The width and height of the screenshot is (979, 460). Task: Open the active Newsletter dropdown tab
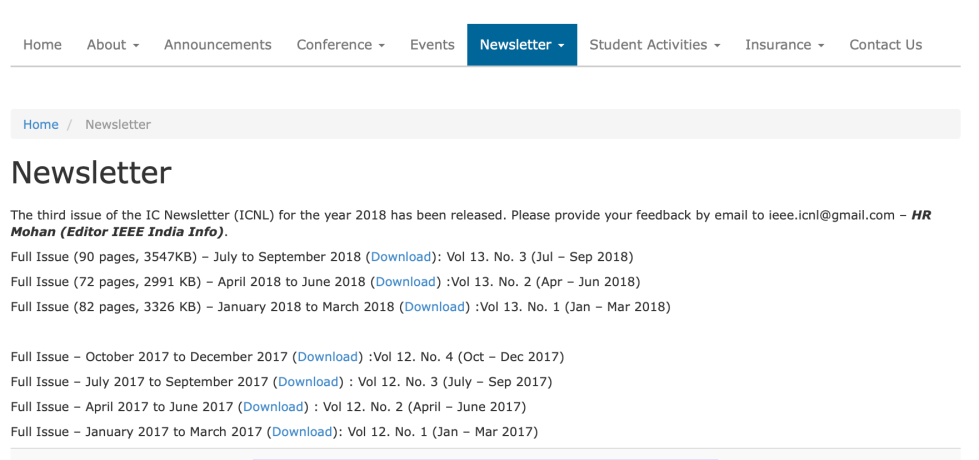point(521,45)
